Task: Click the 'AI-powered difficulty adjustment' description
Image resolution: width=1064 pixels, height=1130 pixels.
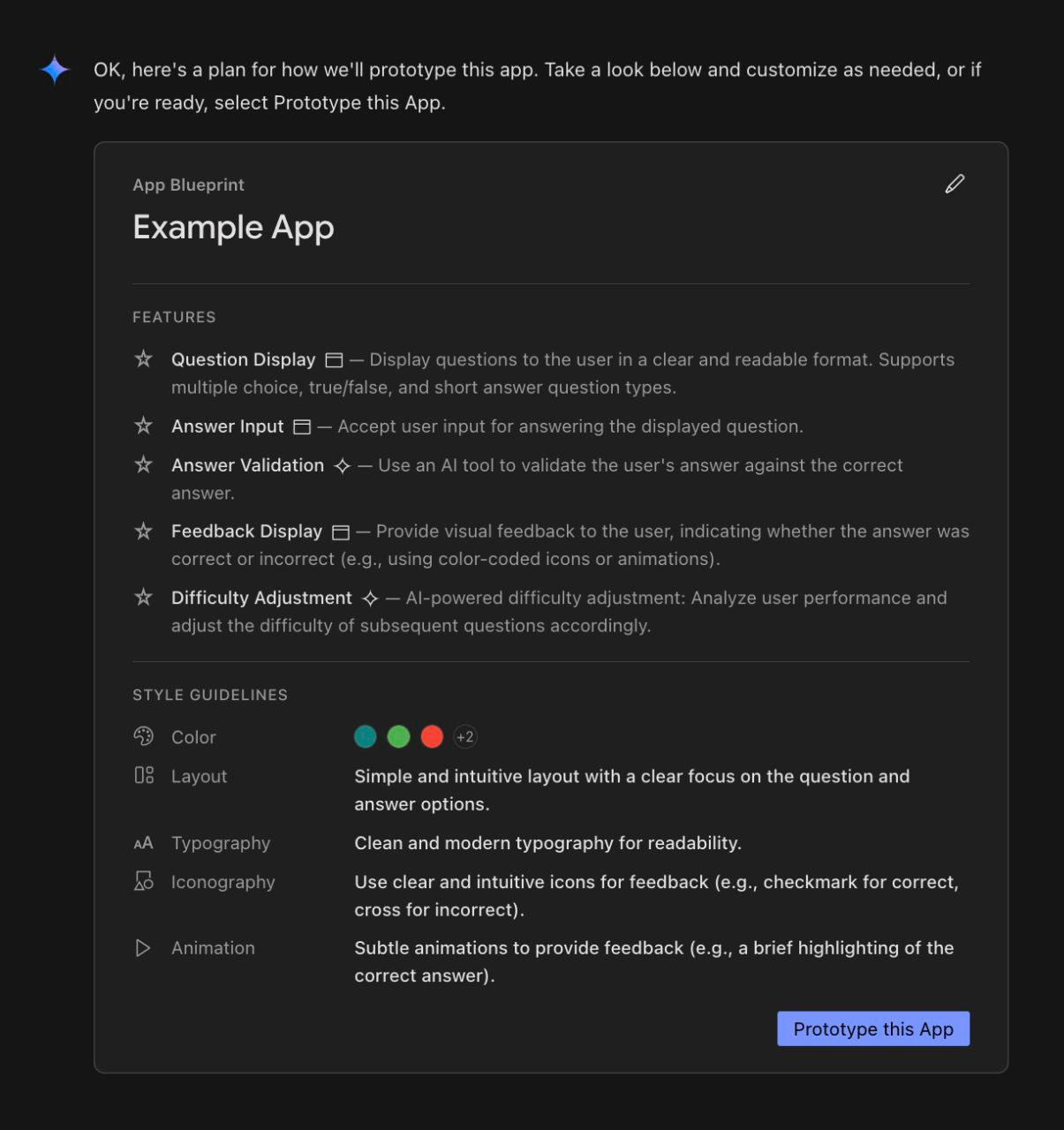Action: [559, 612]
